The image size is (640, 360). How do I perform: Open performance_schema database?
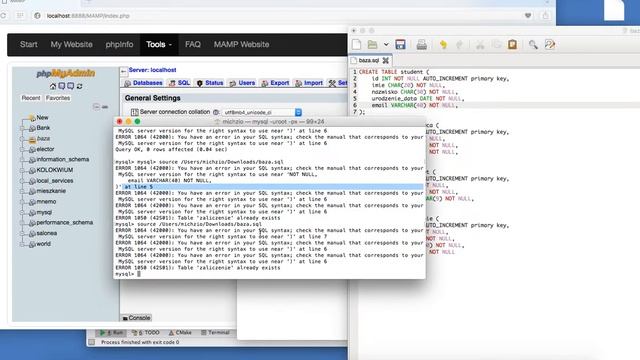tap(64, 223)
